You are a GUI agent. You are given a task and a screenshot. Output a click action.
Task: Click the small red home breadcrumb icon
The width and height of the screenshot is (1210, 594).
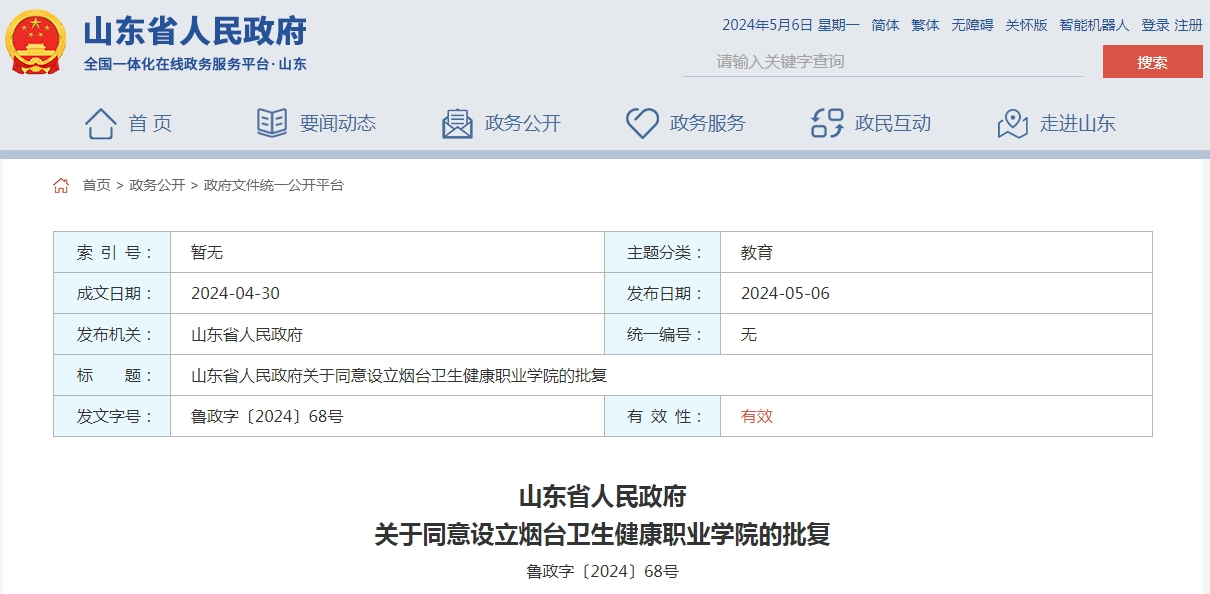tap(61, 185)
